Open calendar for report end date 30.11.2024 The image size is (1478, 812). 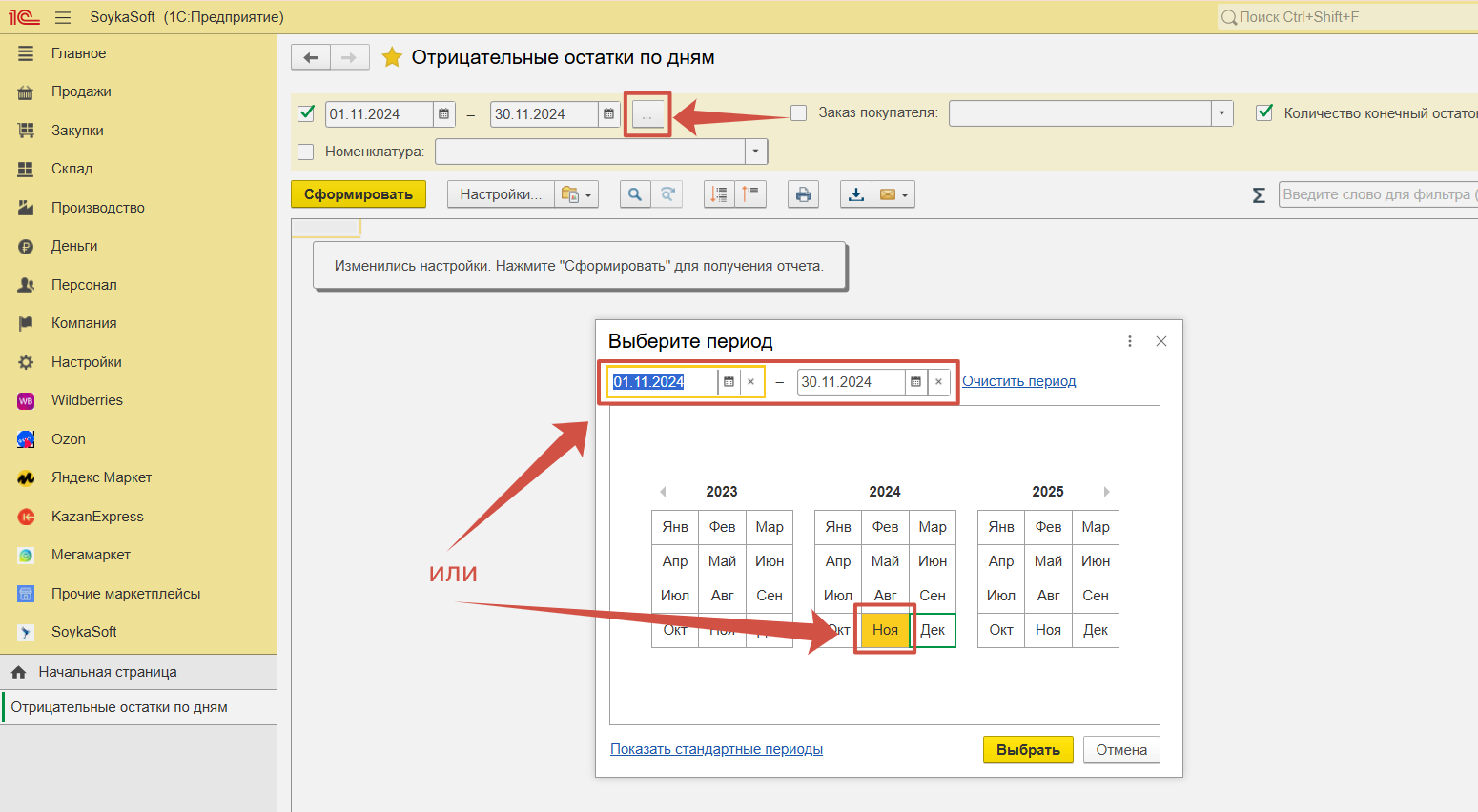pyautogui.click(x=608, y=114)
